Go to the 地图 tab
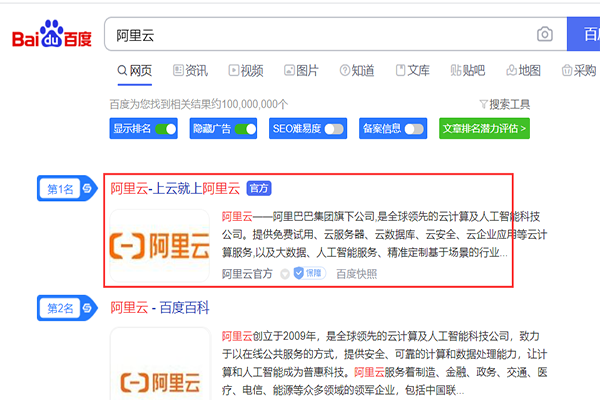Image resolution: width=600 pixels, height=400 pixels. (523, 71)
